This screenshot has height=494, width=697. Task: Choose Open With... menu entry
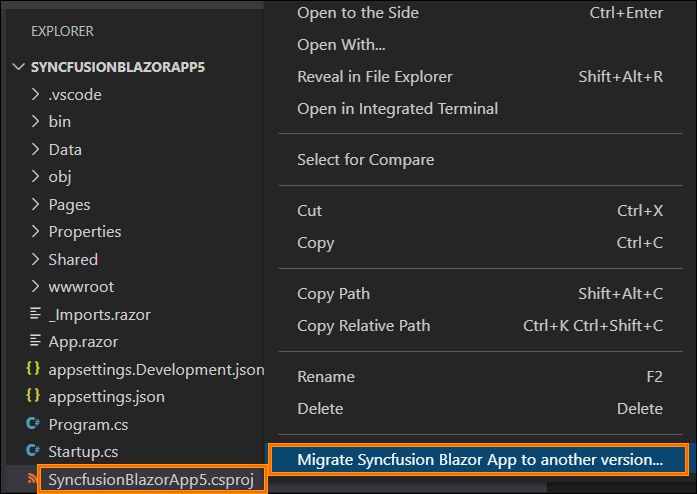480,45
